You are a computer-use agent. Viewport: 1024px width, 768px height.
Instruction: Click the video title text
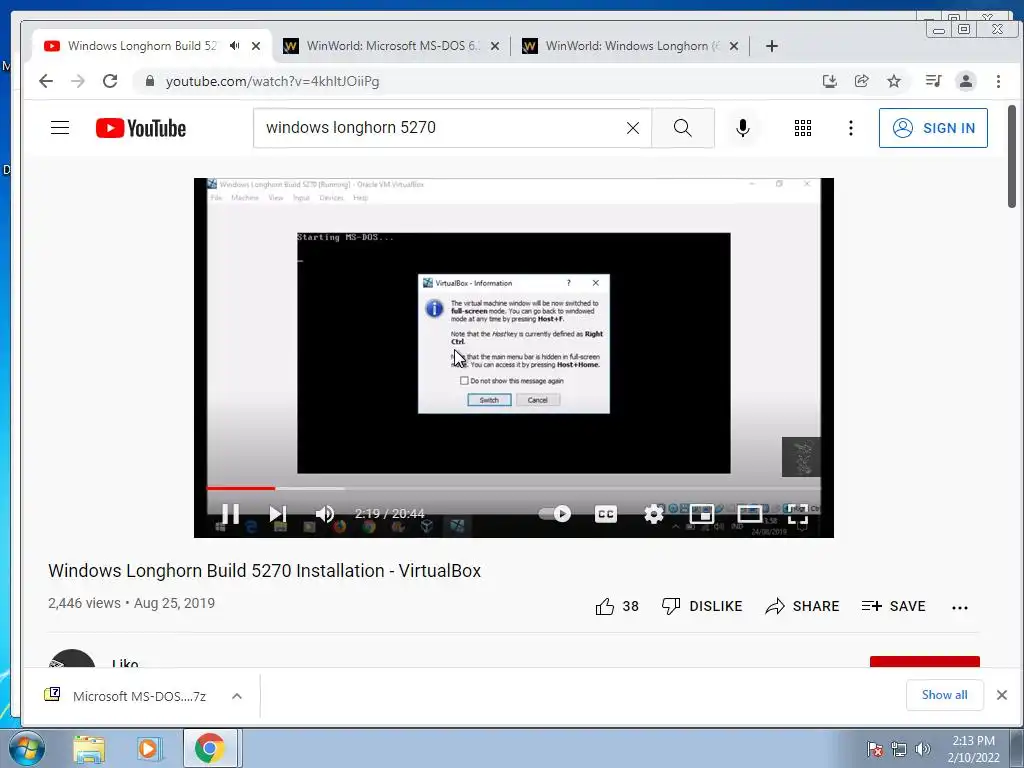click(264, 571)
